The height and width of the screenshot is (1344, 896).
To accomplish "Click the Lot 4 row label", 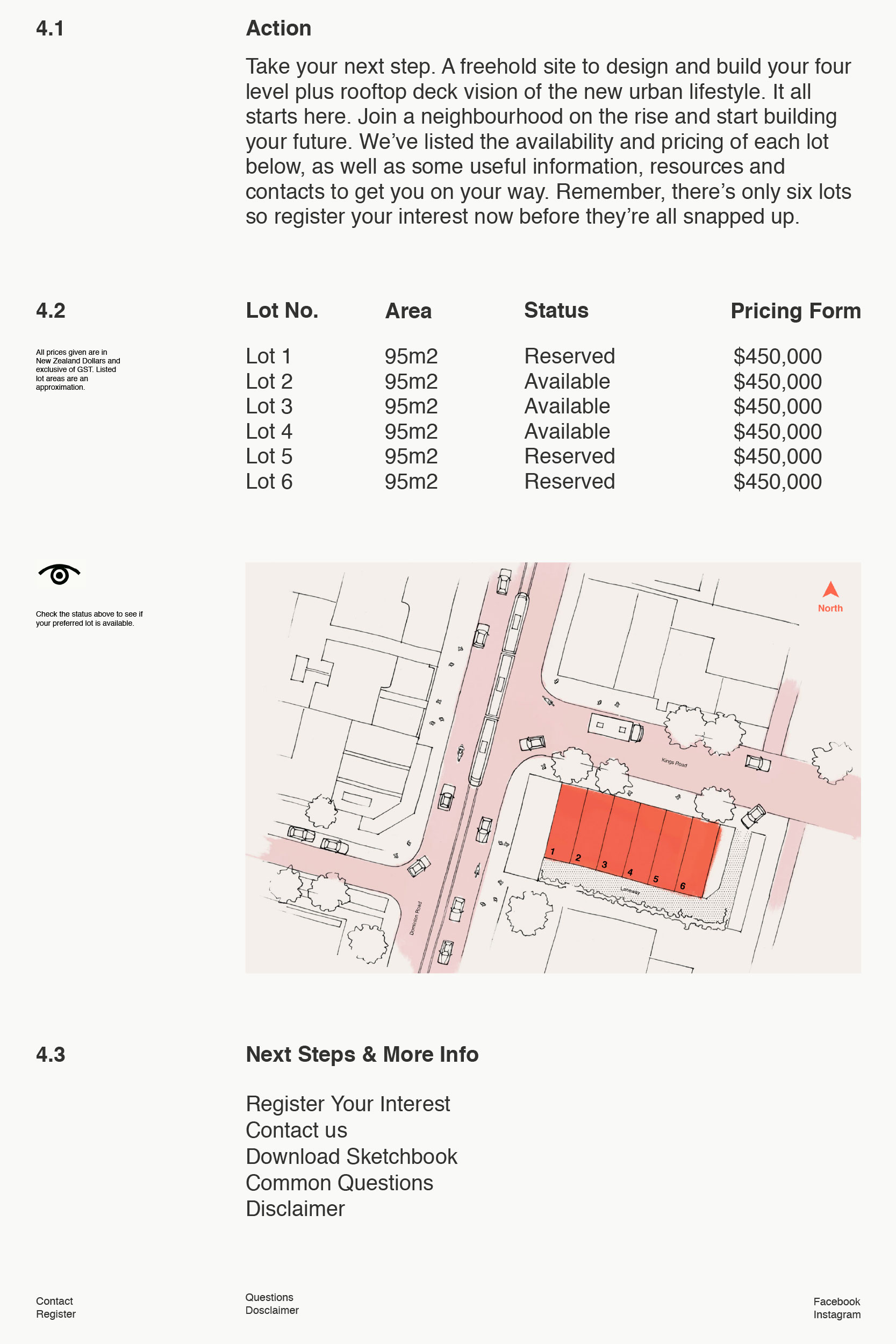I will (269, 432).
